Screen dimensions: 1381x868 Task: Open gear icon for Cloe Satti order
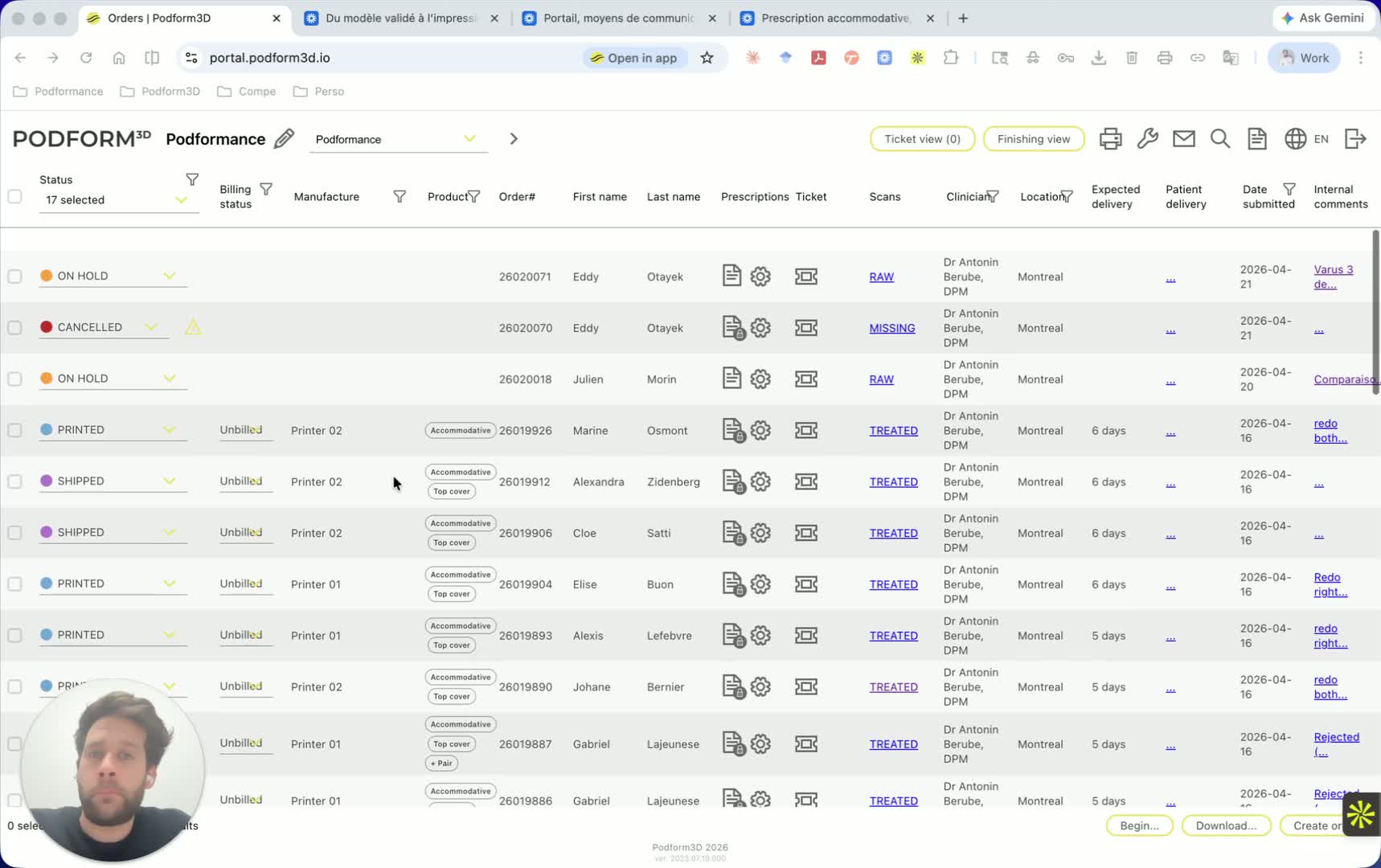[760, 533]
